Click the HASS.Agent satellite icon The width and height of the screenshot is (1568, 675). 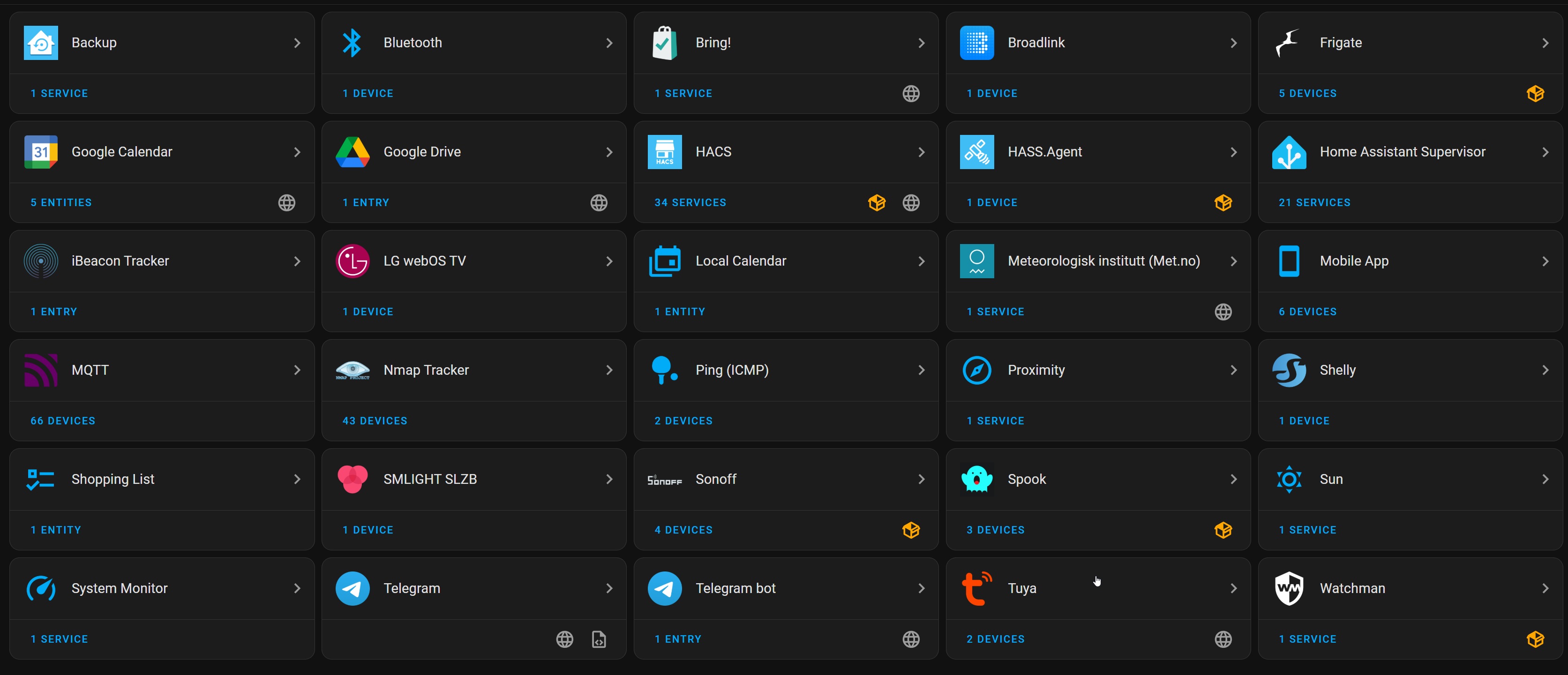pos(977,152)
